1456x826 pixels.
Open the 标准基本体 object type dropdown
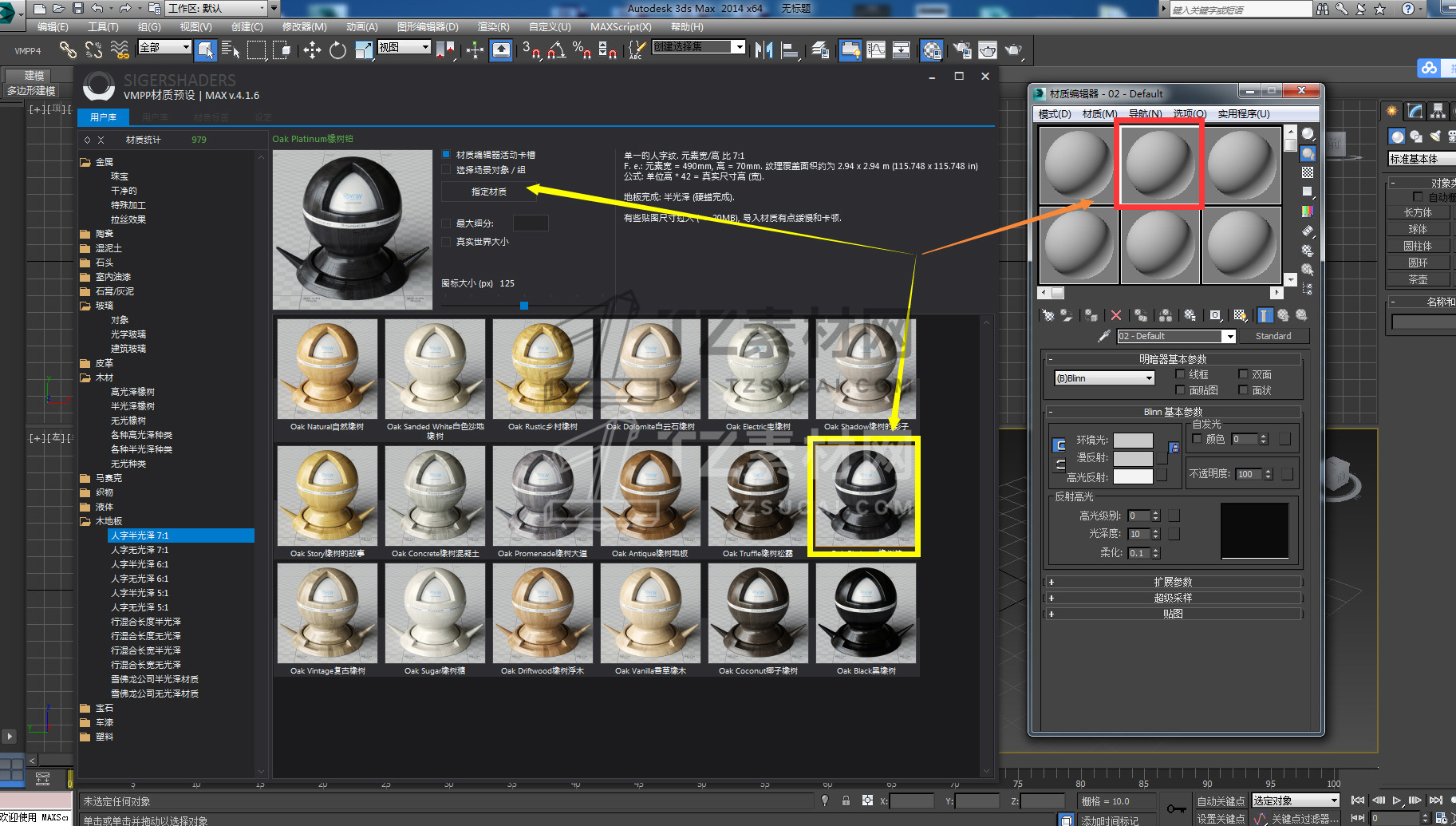[1422, 159]
